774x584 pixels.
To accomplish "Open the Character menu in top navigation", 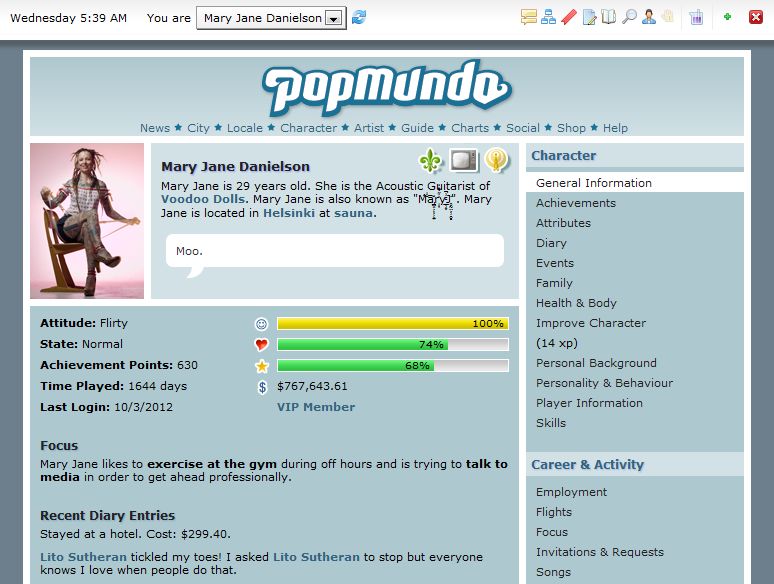I will (x=309, y=128).
